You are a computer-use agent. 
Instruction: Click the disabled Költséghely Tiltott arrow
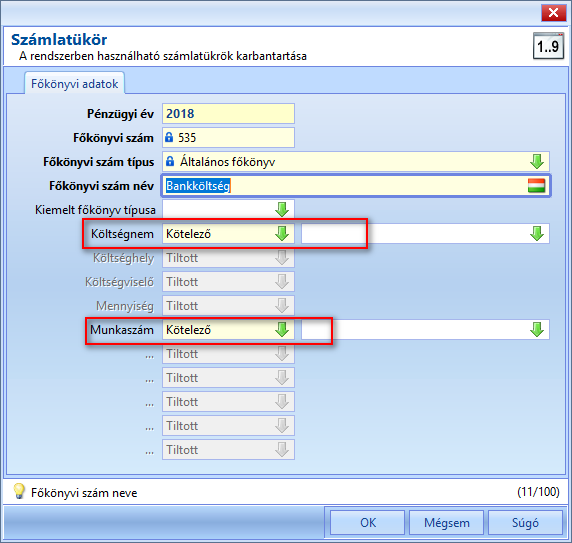pyautogui.click(x=282, y=258)
